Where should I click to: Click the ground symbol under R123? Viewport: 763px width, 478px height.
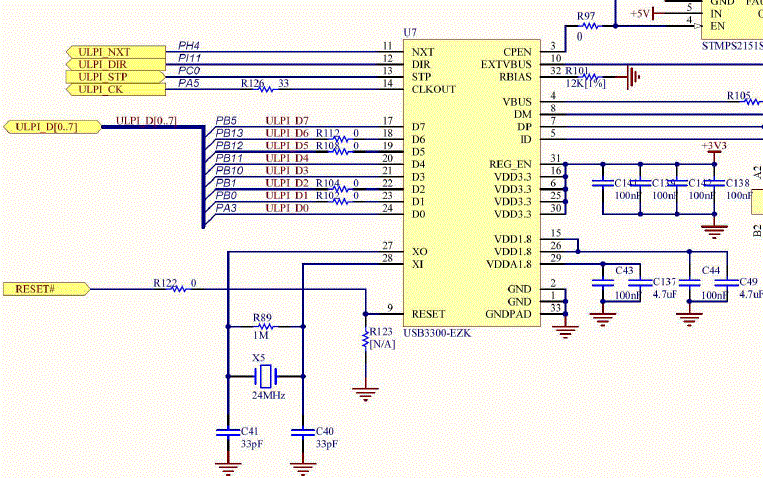365,394
